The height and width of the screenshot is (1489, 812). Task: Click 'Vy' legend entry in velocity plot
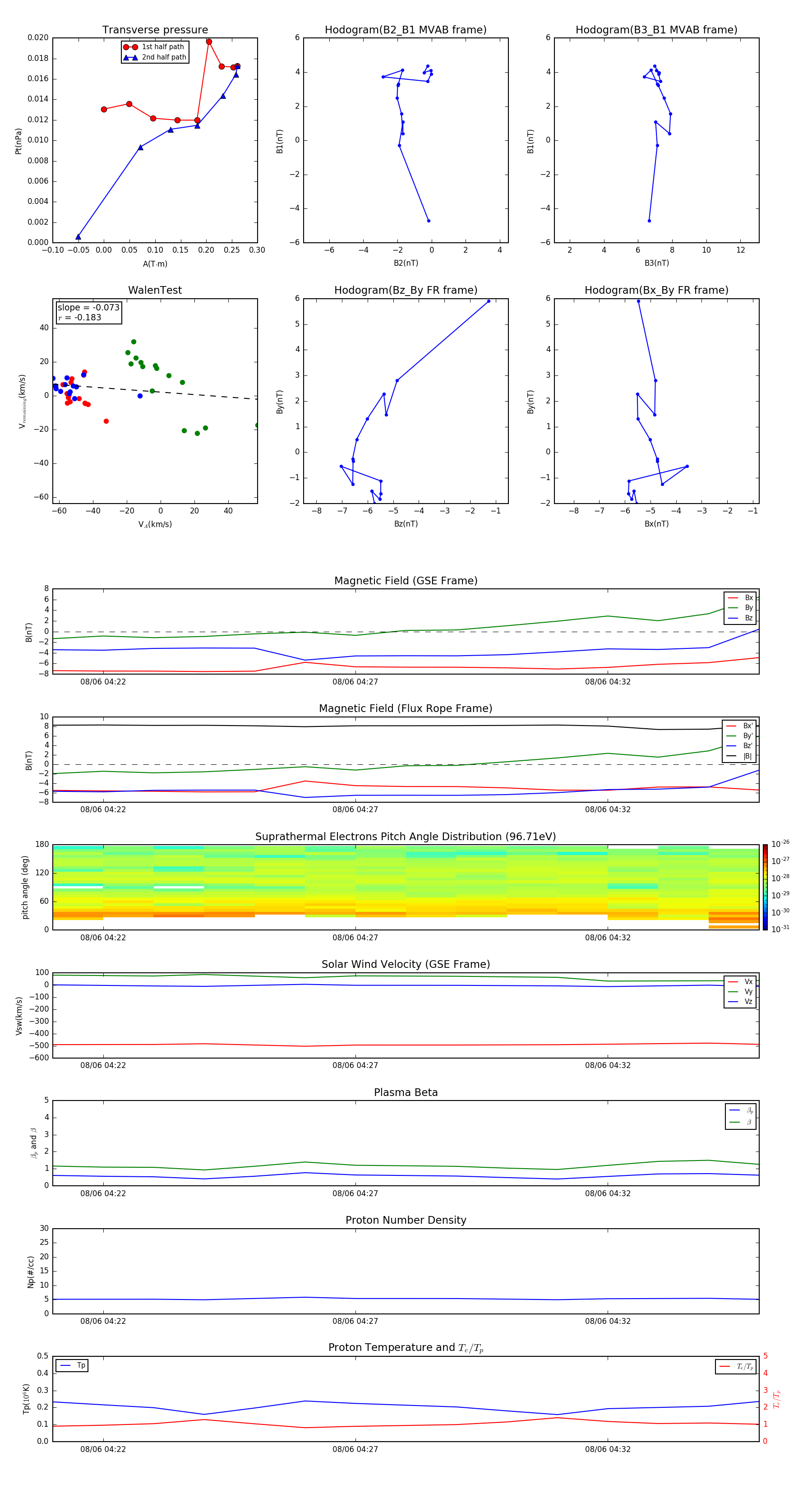click(740, 991)
